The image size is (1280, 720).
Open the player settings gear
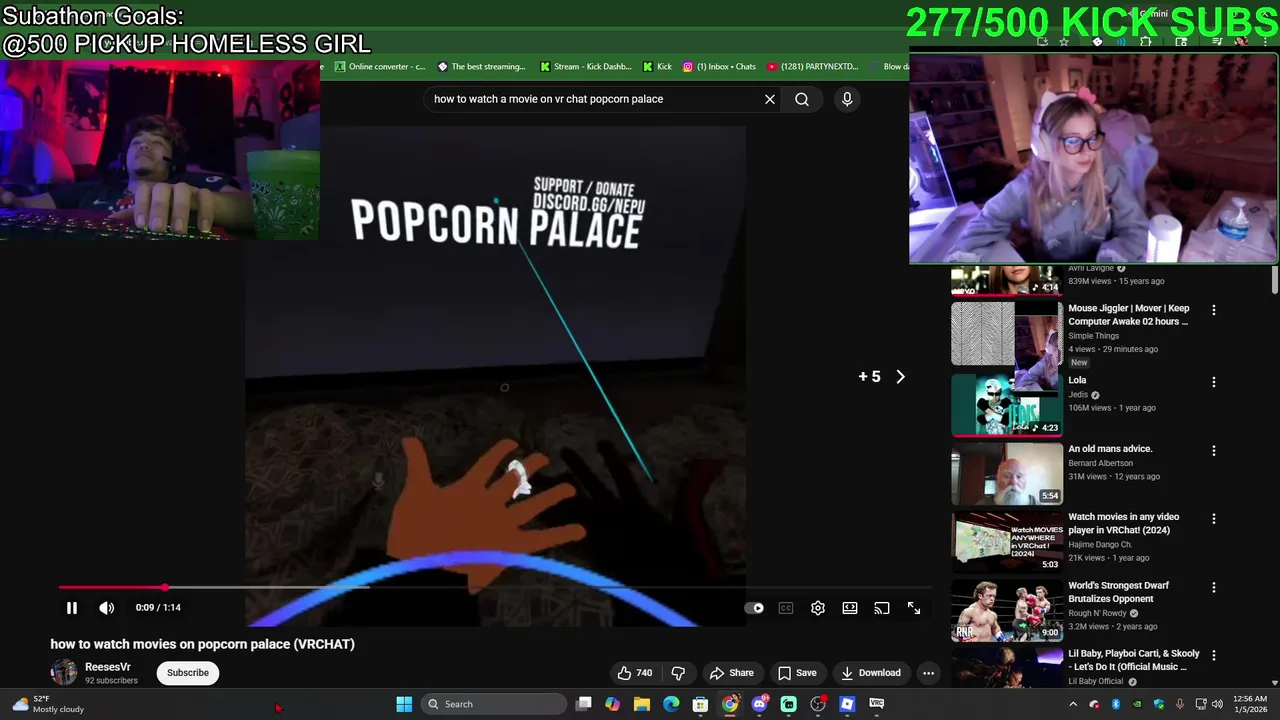tap(818, 608)
